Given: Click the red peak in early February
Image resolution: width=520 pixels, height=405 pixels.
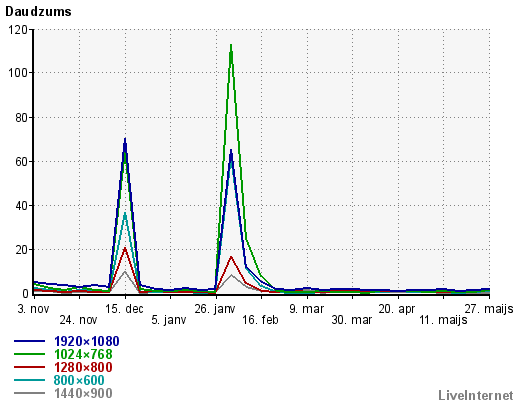Looking at the screenshot, I should tap(231, 257).
